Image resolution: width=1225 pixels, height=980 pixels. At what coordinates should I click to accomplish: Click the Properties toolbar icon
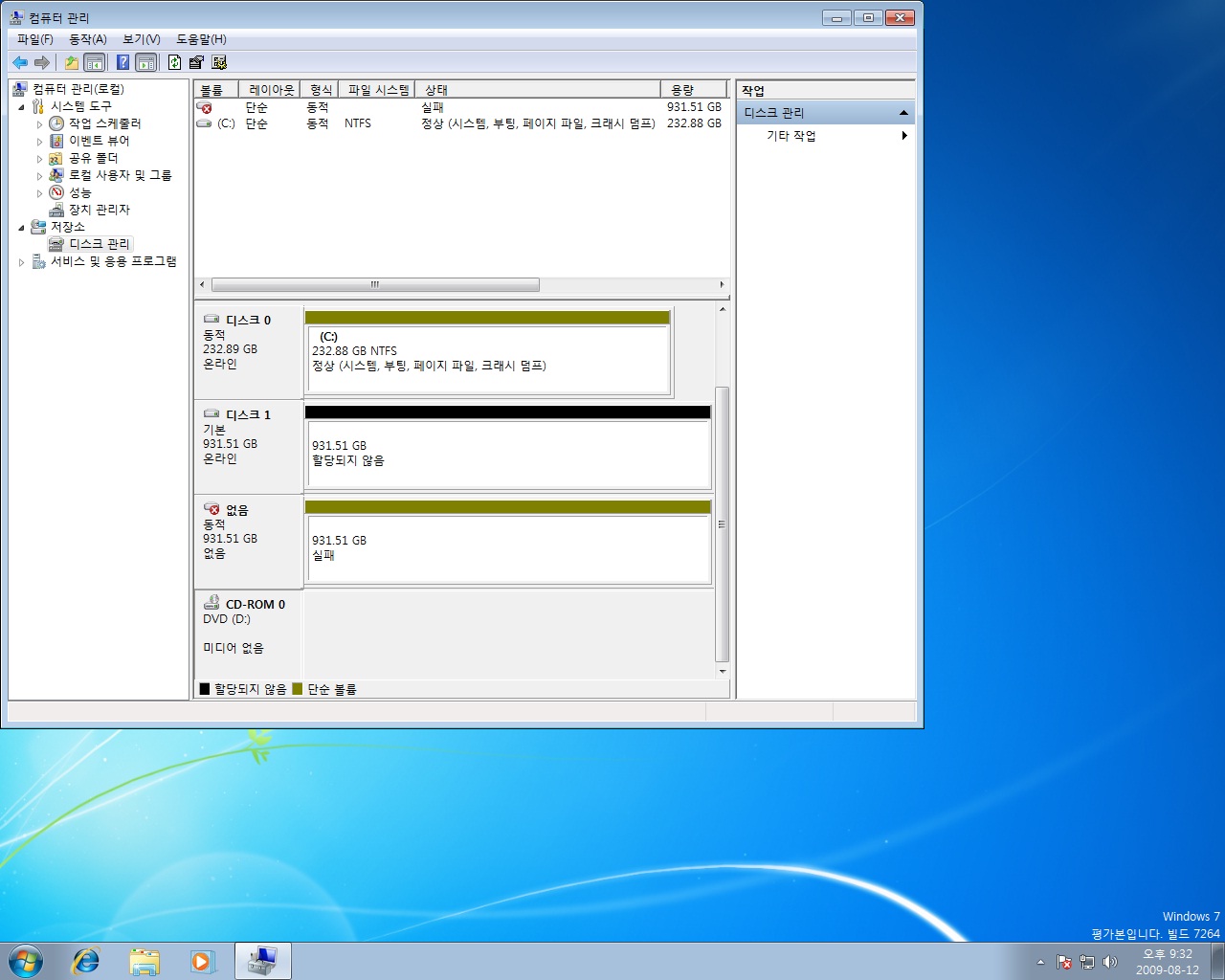[196, 62]
